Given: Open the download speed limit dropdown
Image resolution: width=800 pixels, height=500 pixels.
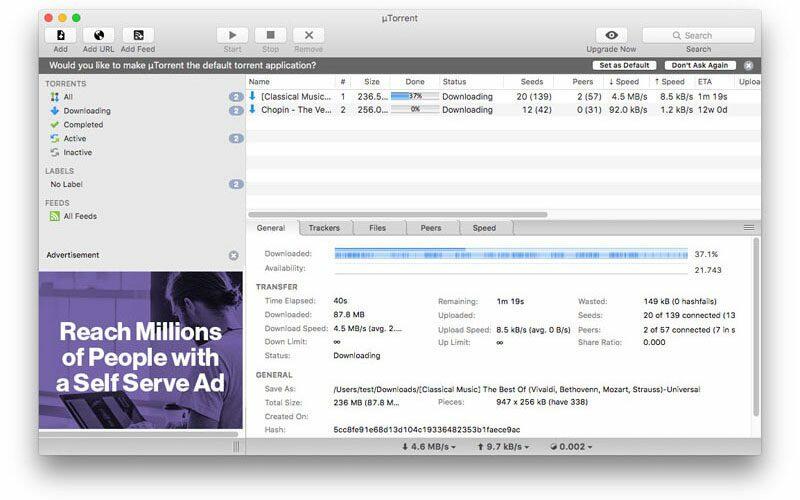Looking at the screenshot, I should click(429, 446).
